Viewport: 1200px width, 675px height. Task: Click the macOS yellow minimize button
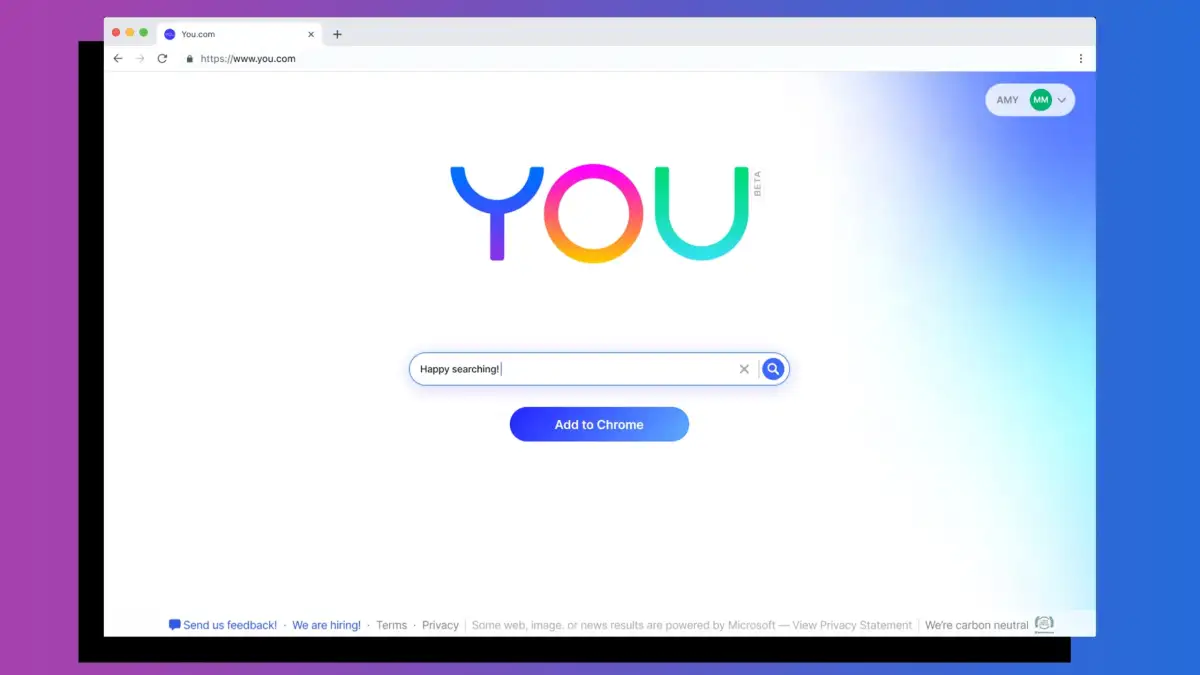point(130,33)
